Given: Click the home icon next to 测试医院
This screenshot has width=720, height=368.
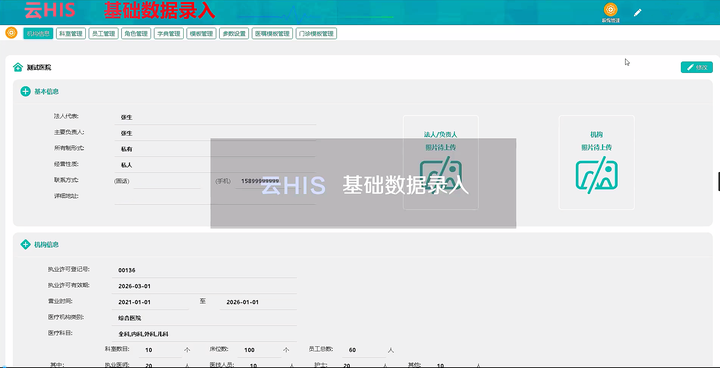Looking at the screenshot, I should [x=18, y=68].
